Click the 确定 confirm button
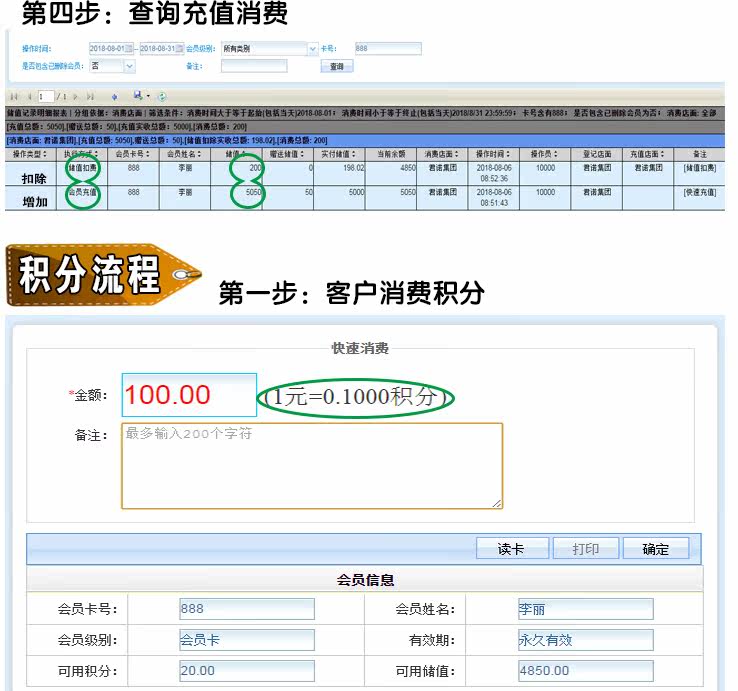The image size is (738, 691). tap(656, 548)
